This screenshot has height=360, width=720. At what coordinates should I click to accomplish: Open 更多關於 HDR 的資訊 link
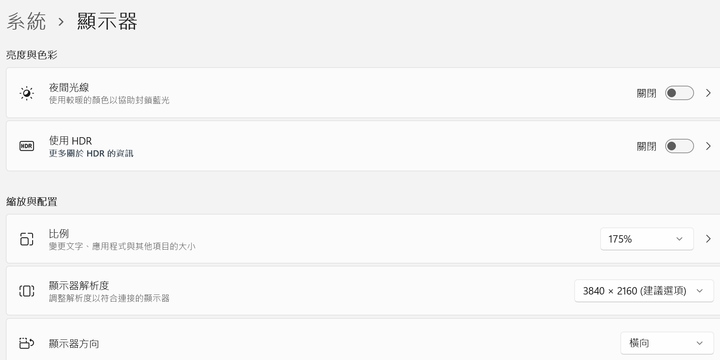(91, 153)
